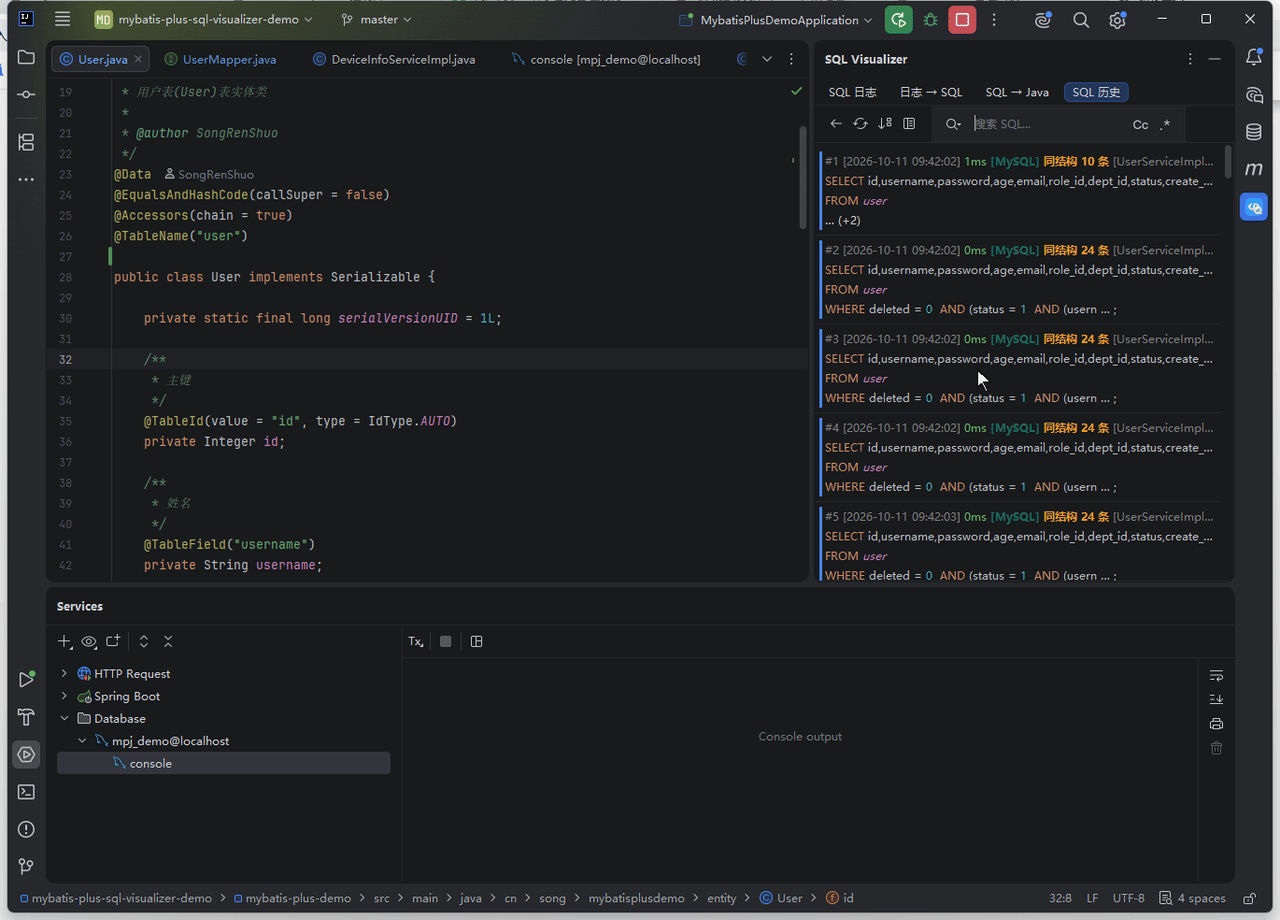This screenshot has height=920, width=1280.
Task: Open the Maven tool window icon
Action: (x=1254, y=169)
